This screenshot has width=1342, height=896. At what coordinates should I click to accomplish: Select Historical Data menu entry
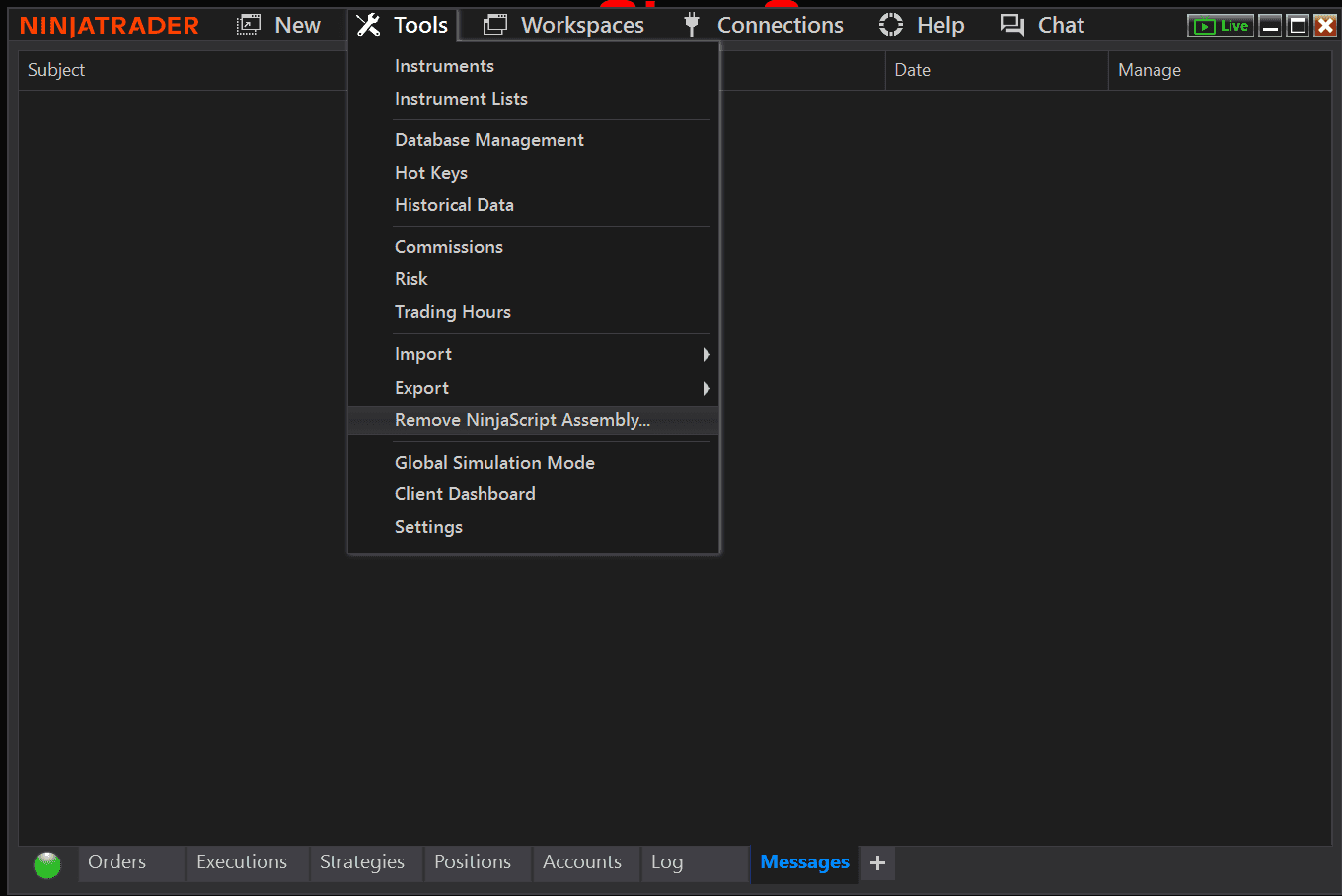click(454, 205)
